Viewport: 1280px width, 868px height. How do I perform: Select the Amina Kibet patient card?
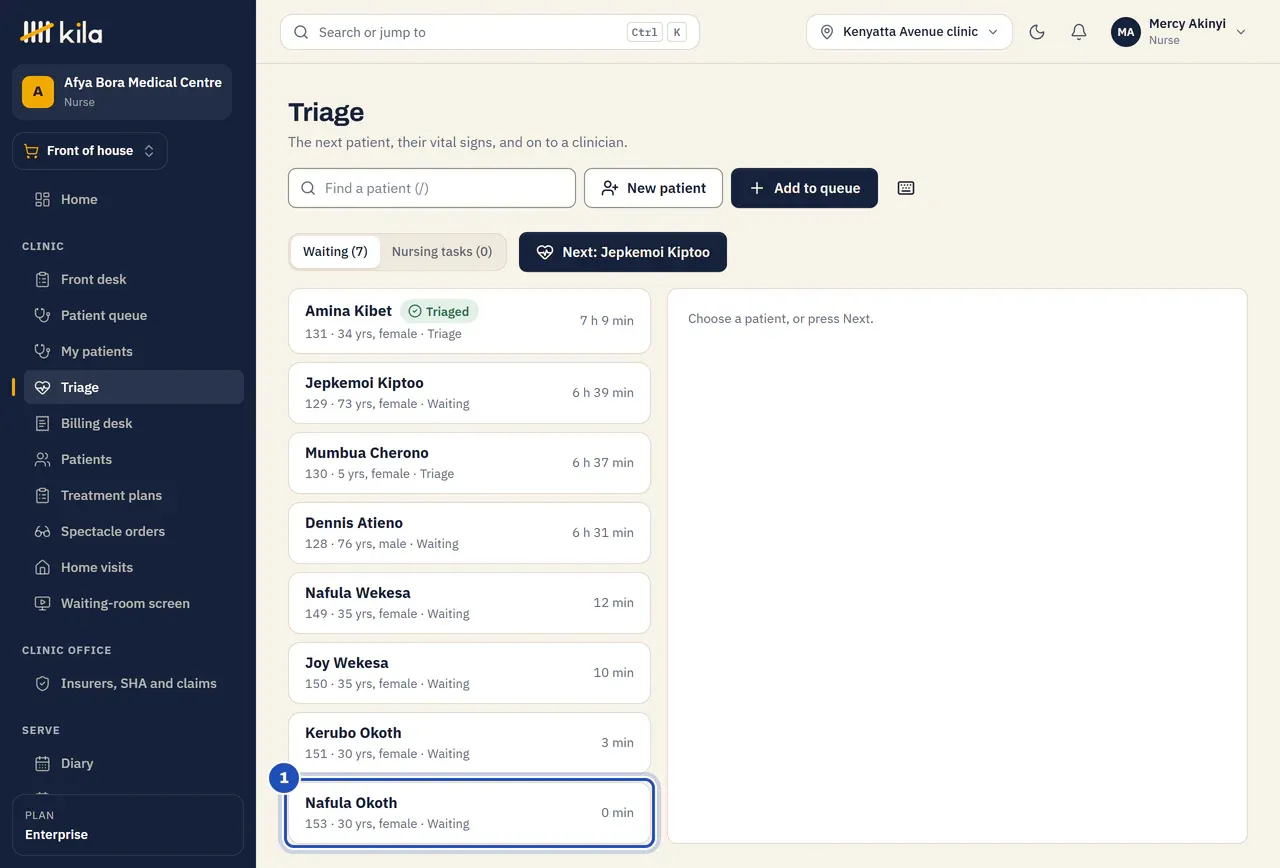pos(469,321)
